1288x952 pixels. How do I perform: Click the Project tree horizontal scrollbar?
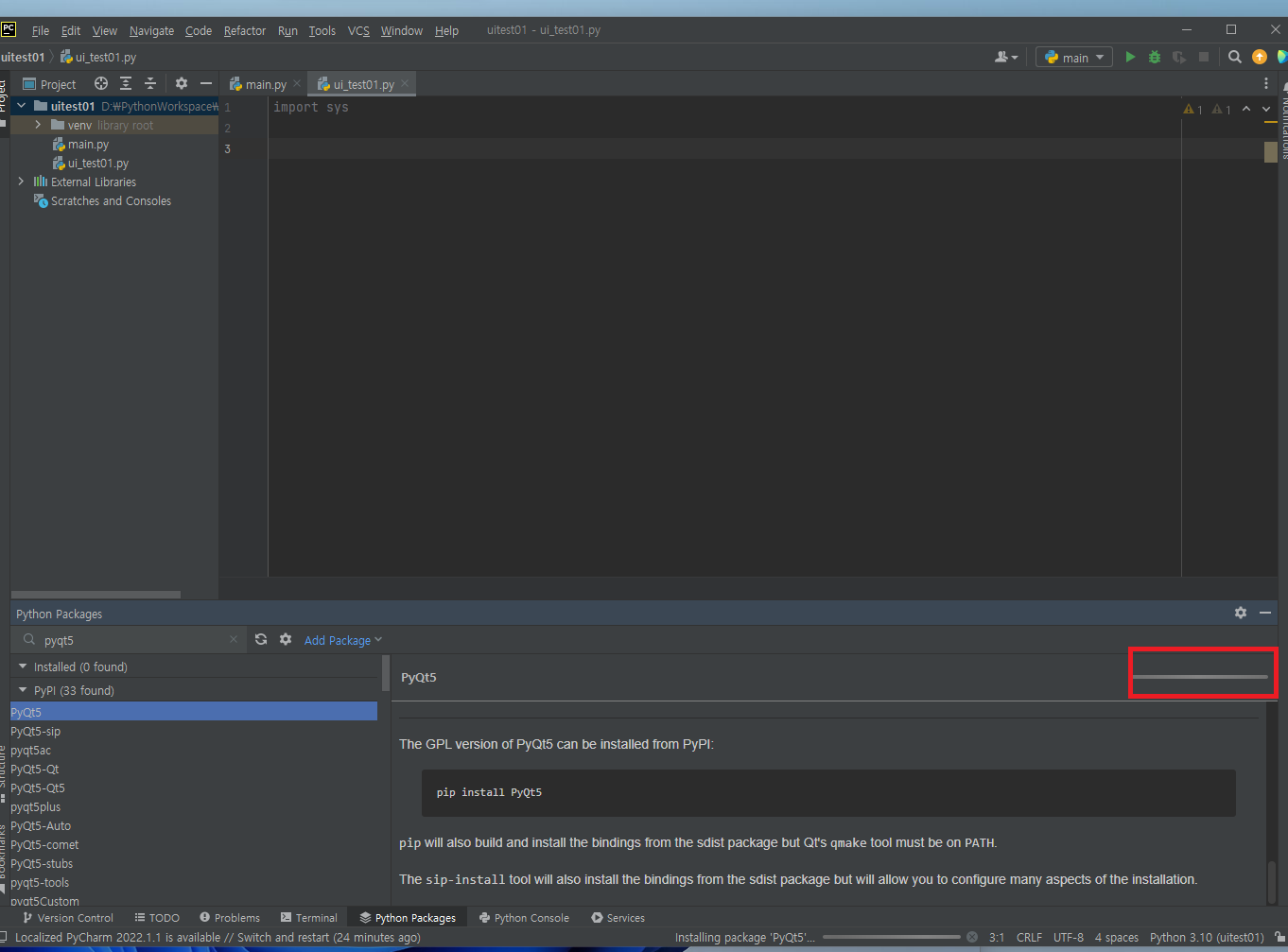(x=96, y=595)
